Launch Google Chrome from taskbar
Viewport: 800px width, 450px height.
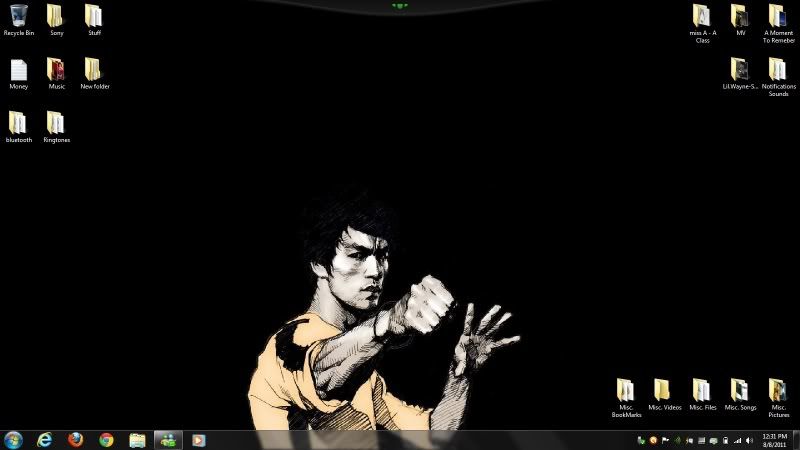pos(106,440)
